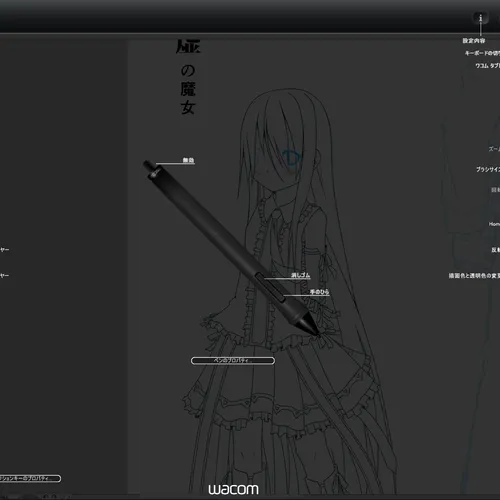Select the 手のひら hand pen-button label
Screen dimensions: 500x500
pyautogui.click(x=319, y=292)
